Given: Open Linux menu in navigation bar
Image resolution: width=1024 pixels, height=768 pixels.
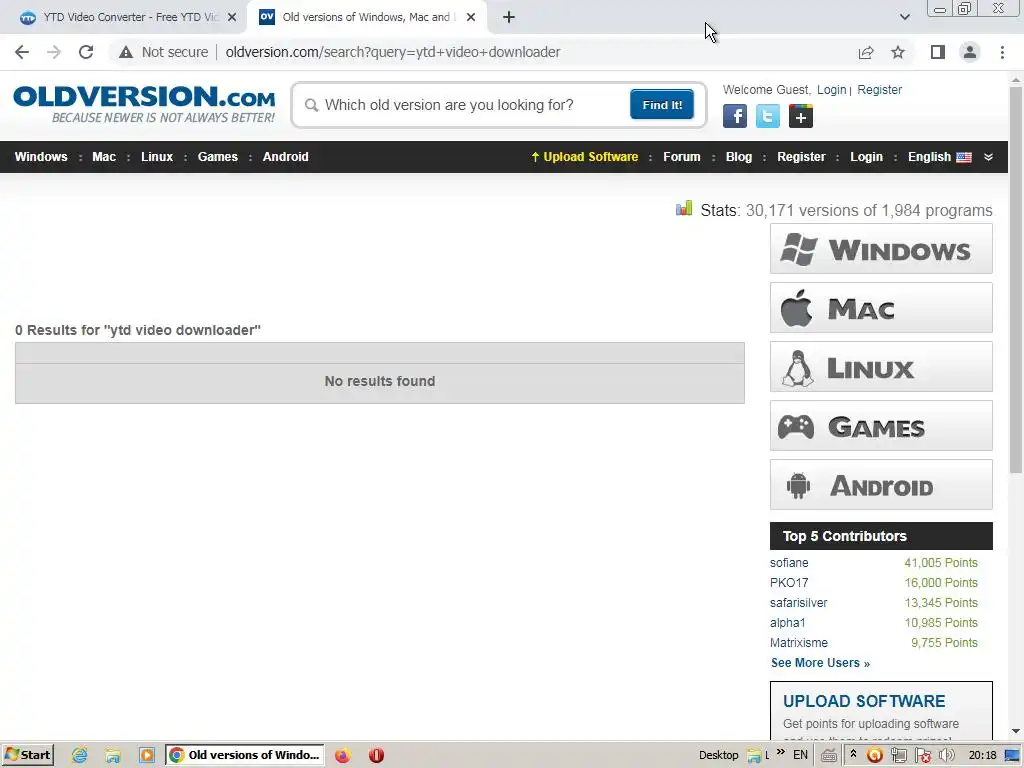Looking at the screenshot, I should click(x=157, y=157).
